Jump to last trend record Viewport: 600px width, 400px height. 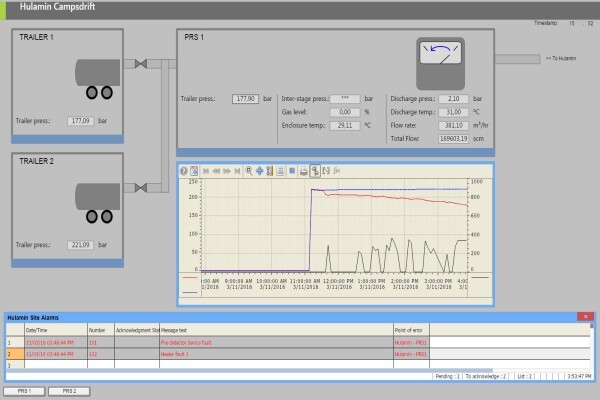coord(237,171)
